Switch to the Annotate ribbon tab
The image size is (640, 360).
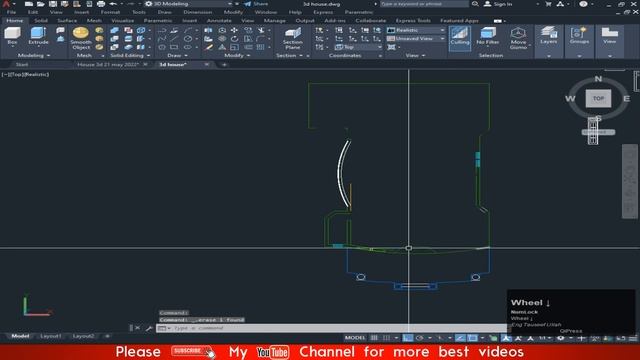(x=219, y=20)
